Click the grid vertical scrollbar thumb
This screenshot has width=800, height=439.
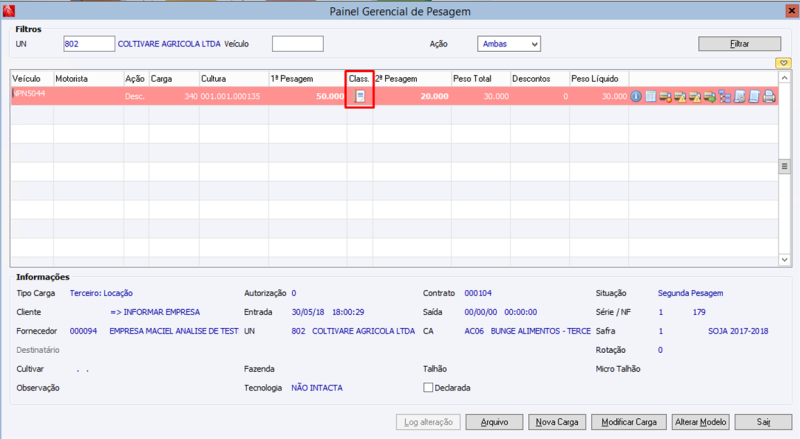coord(784,166)
